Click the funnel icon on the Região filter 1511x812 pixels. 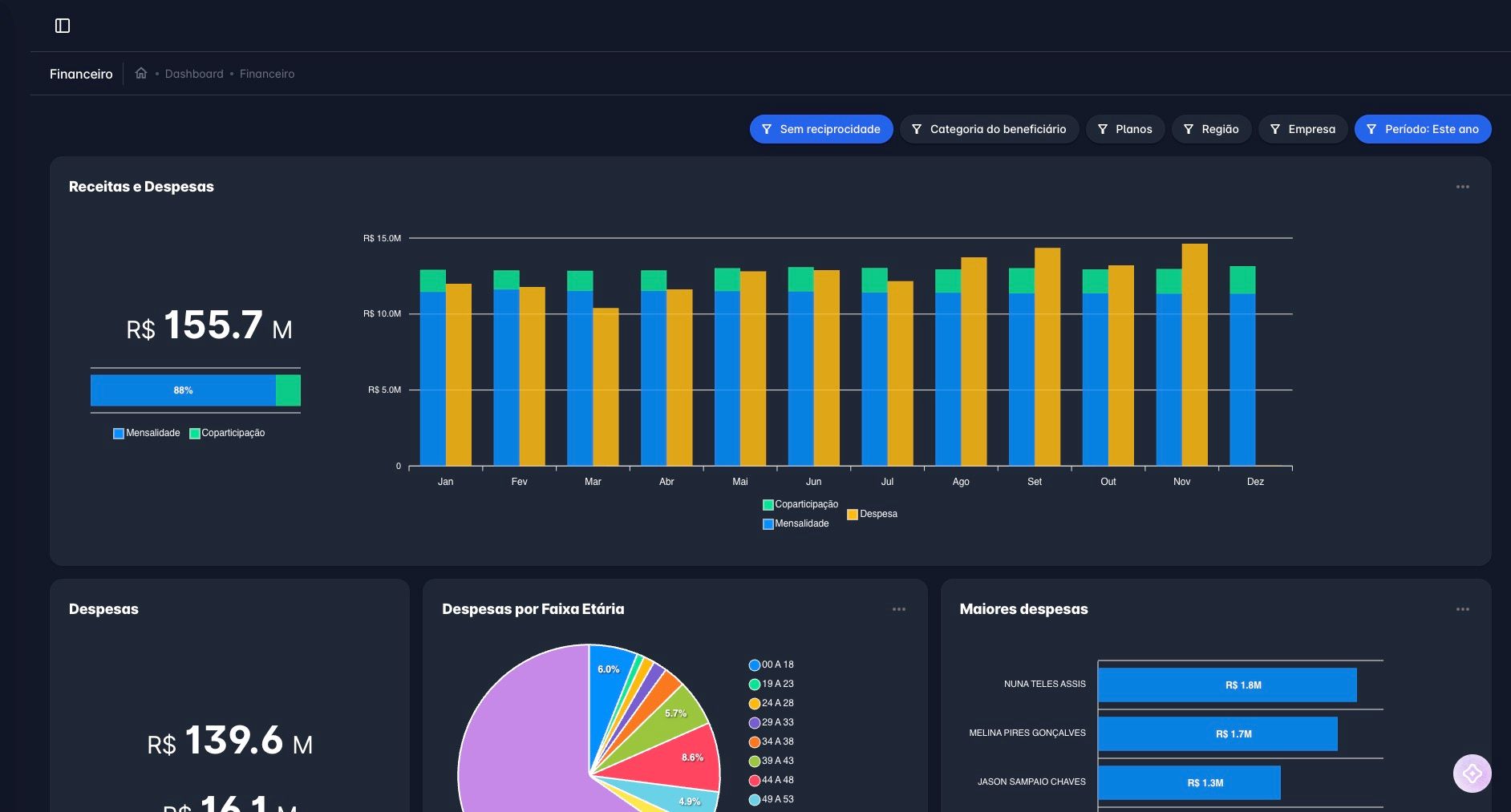click(1189, 129)
